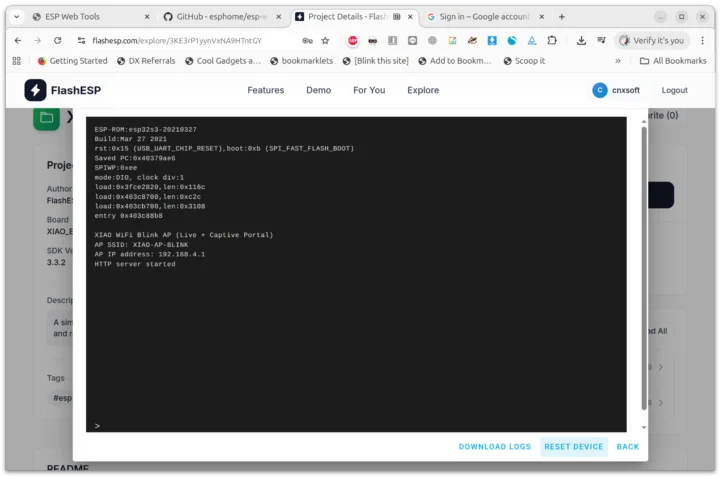Switch to Sign in Google account tab
Image resolution: width=720 pixels, height=477 pixels.
click(x=484, y=17)
